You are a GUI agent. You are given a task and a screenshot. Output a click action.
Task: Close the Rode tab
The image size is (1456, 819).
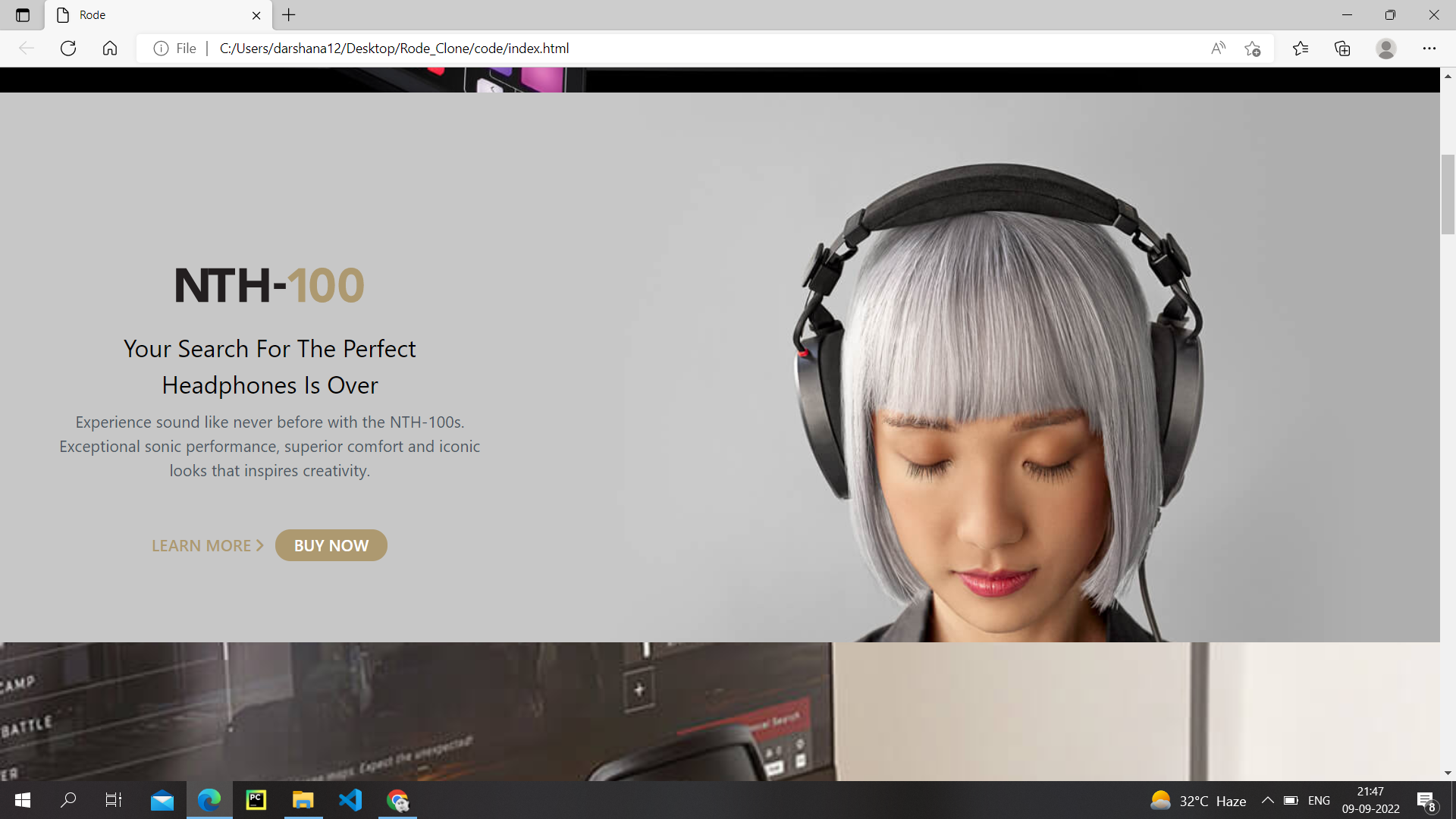pos(256,15)
